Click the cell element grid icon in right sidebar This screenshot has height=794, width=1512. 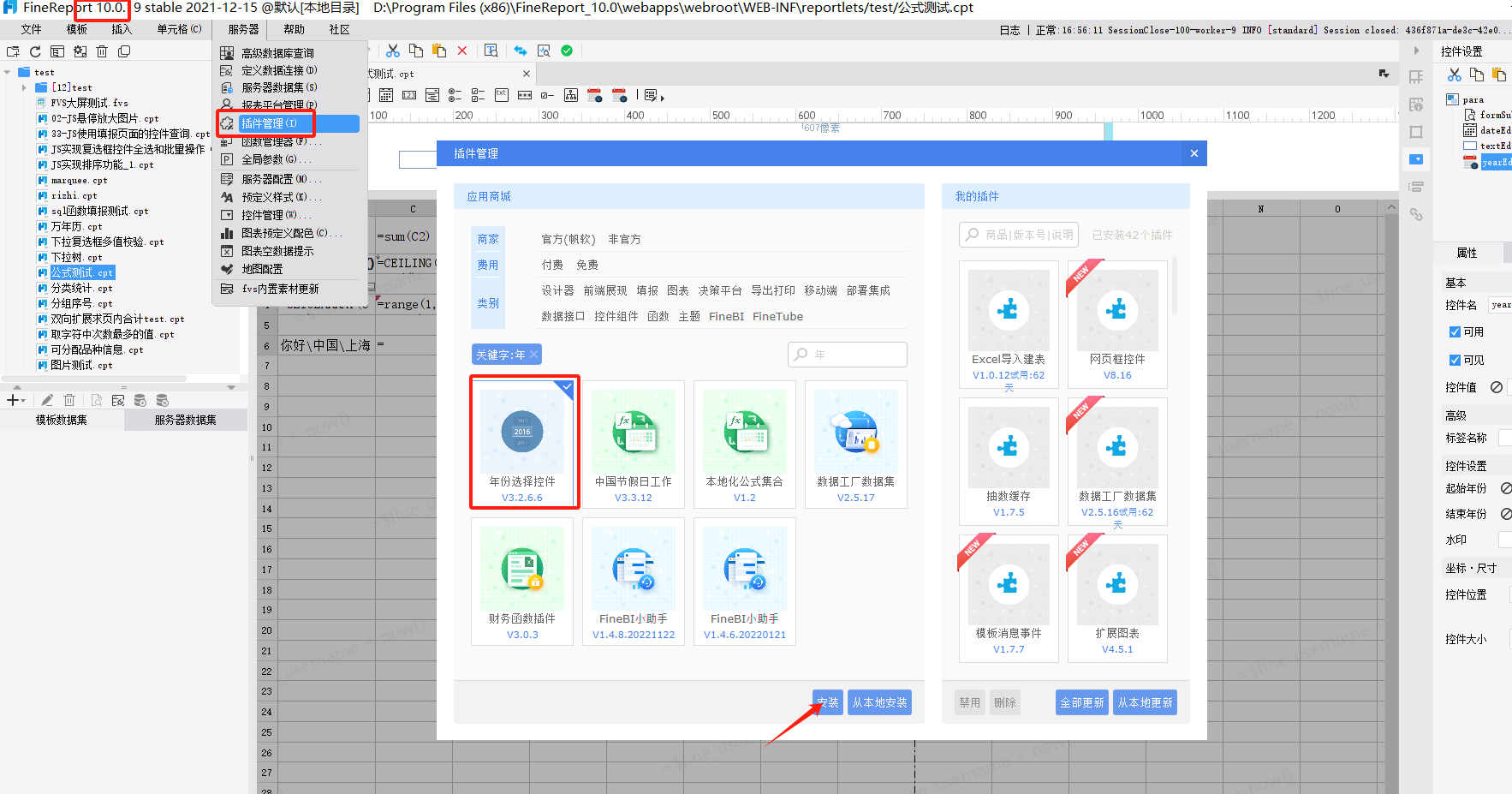pos(1416,77)
